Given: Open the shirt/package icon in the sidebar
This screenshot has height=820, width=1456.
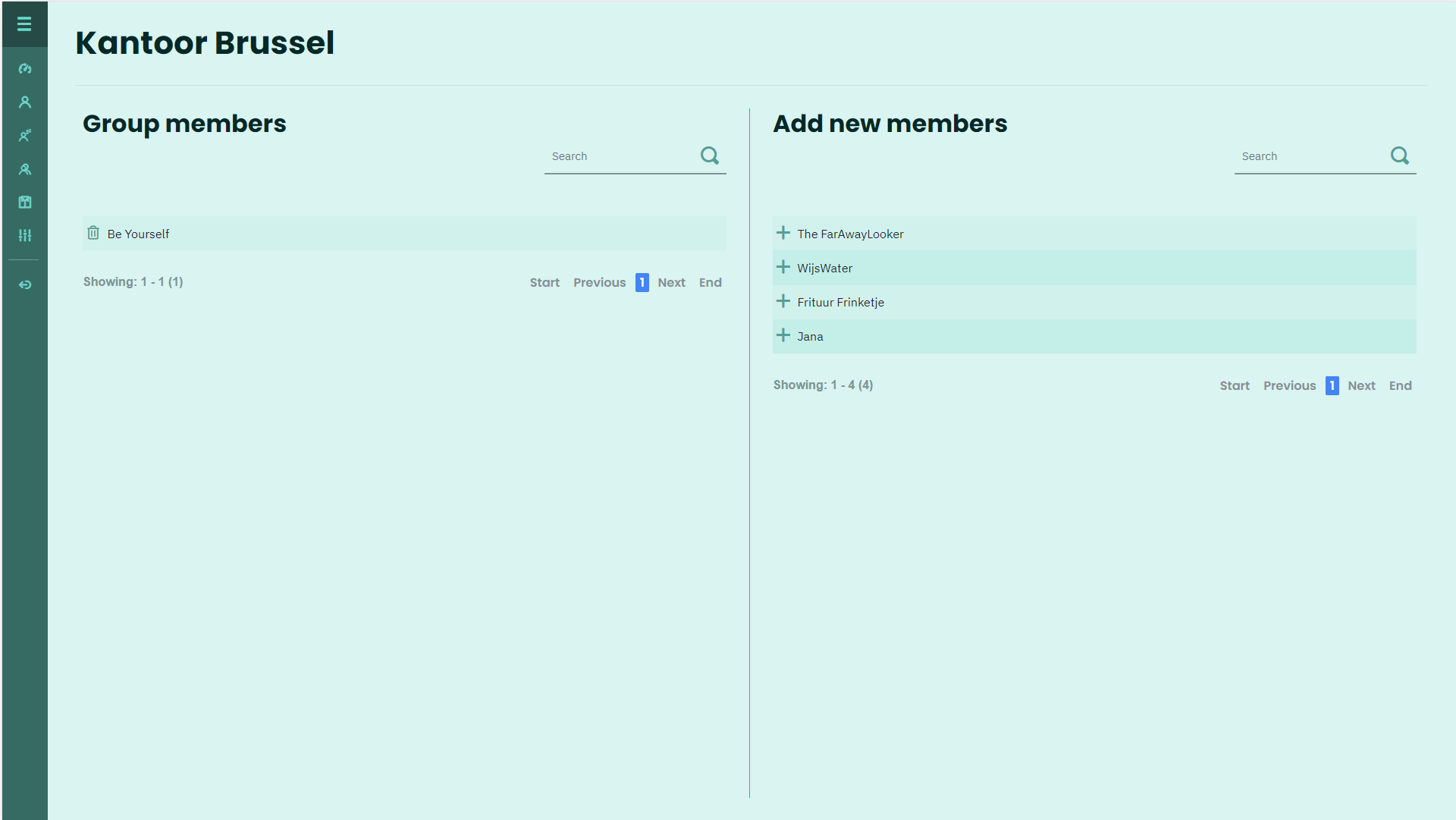Looking at the screenshot, I should point(25,202).
